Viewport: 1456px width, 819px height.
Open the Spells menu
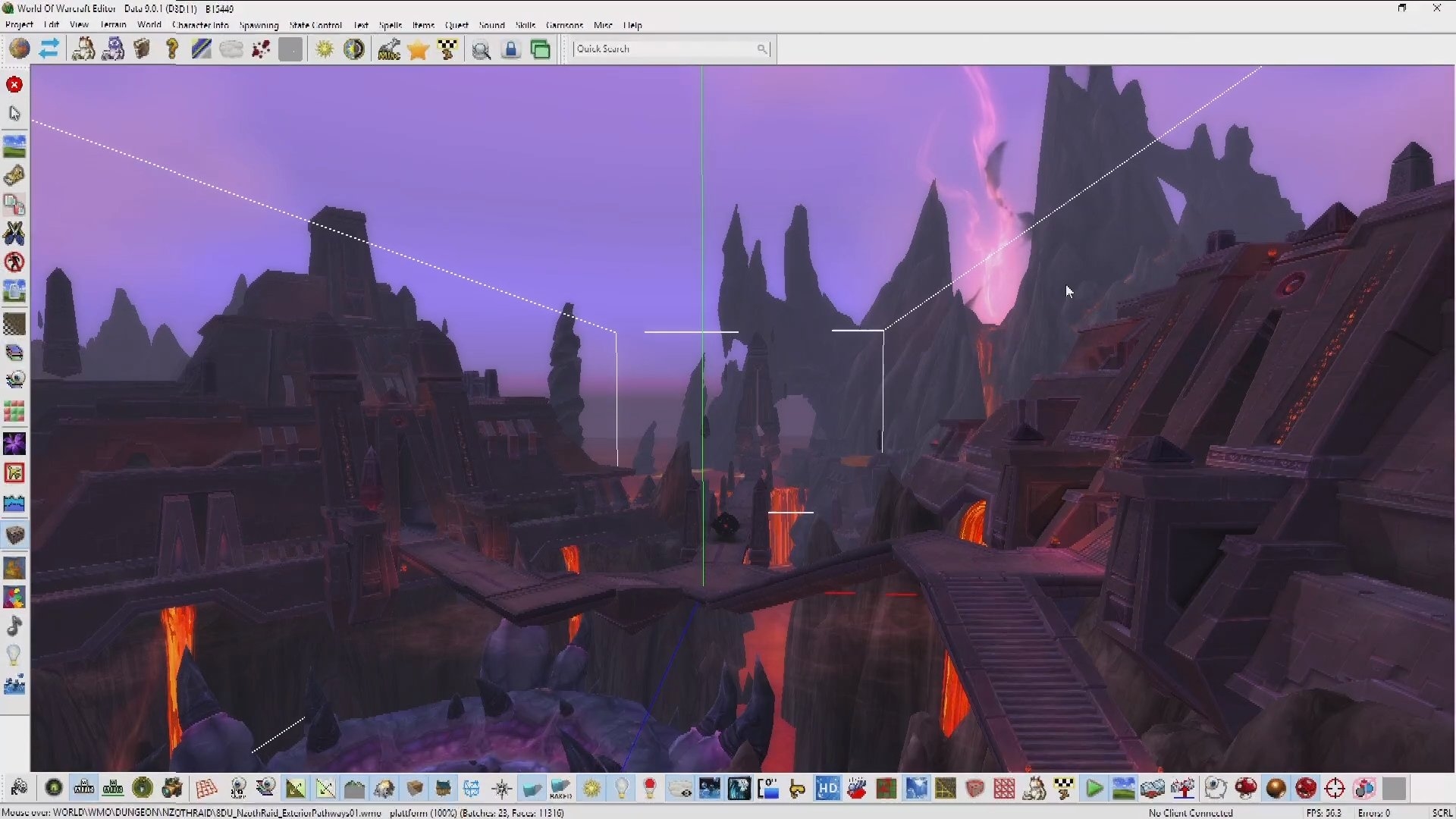[390, 25]
